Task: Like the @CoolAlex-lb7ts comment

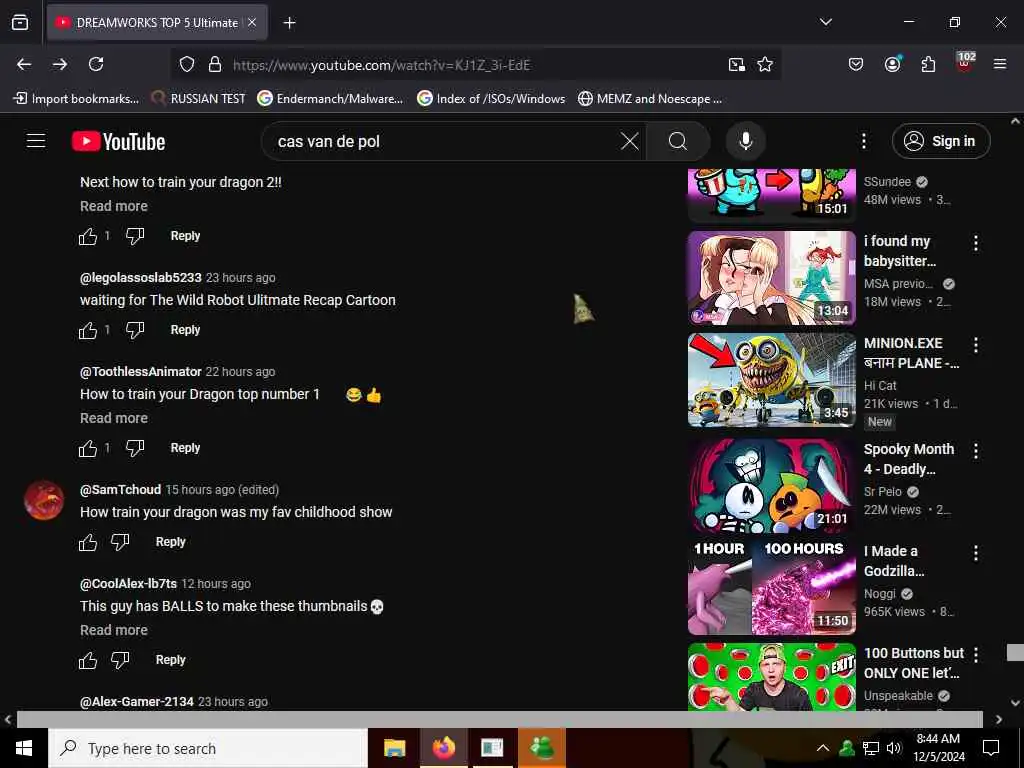Action: tap(88, 660)
